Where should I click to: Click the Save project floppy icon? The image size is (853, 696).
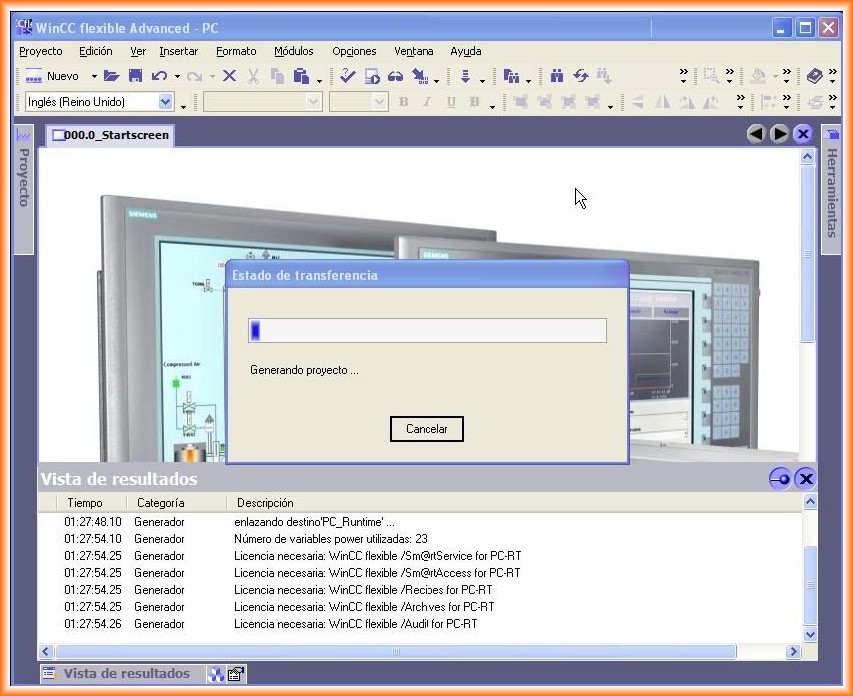[135, 76]
